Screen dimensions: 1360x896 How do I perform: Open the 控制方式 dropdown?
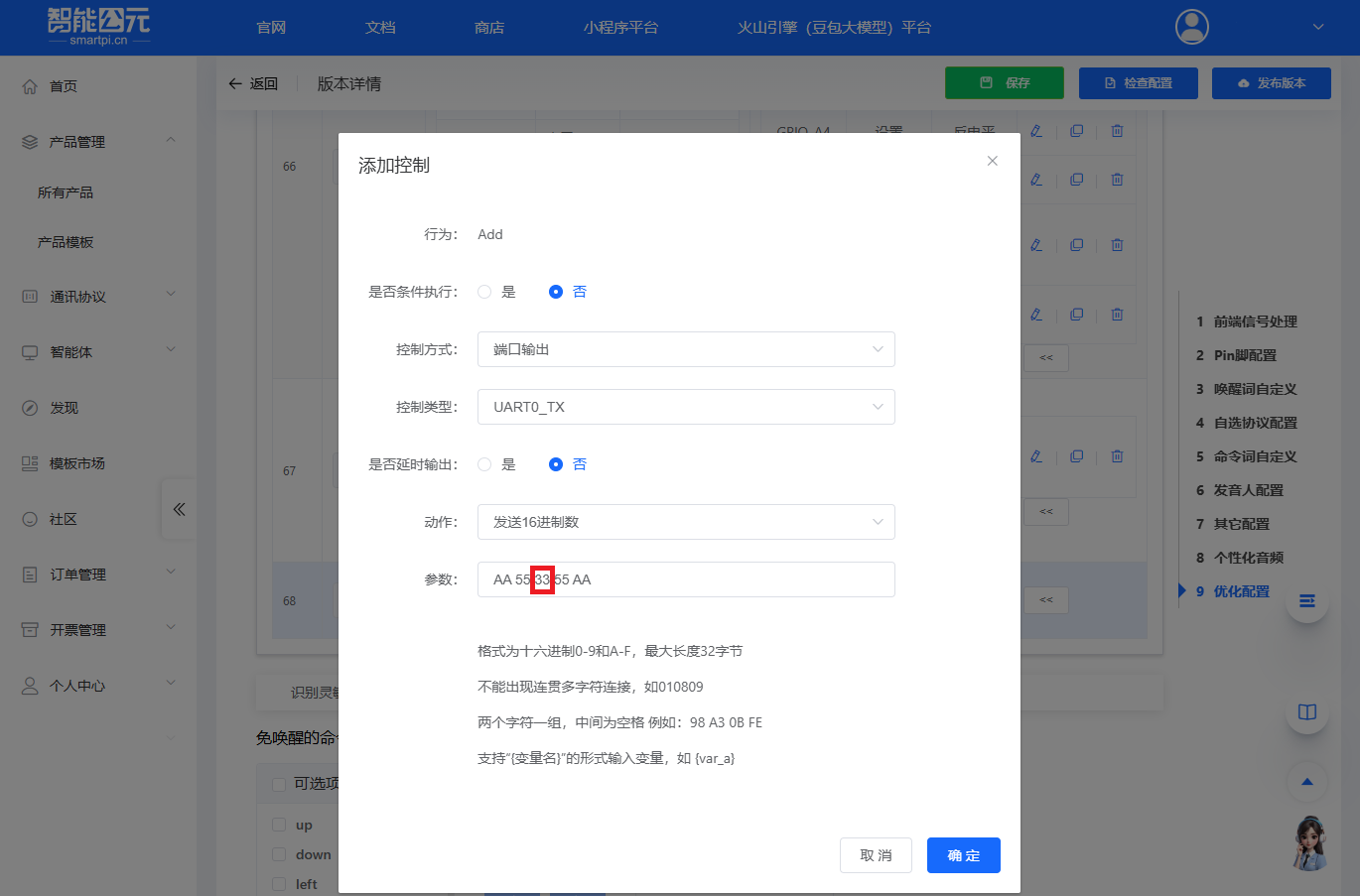point(685,349)
